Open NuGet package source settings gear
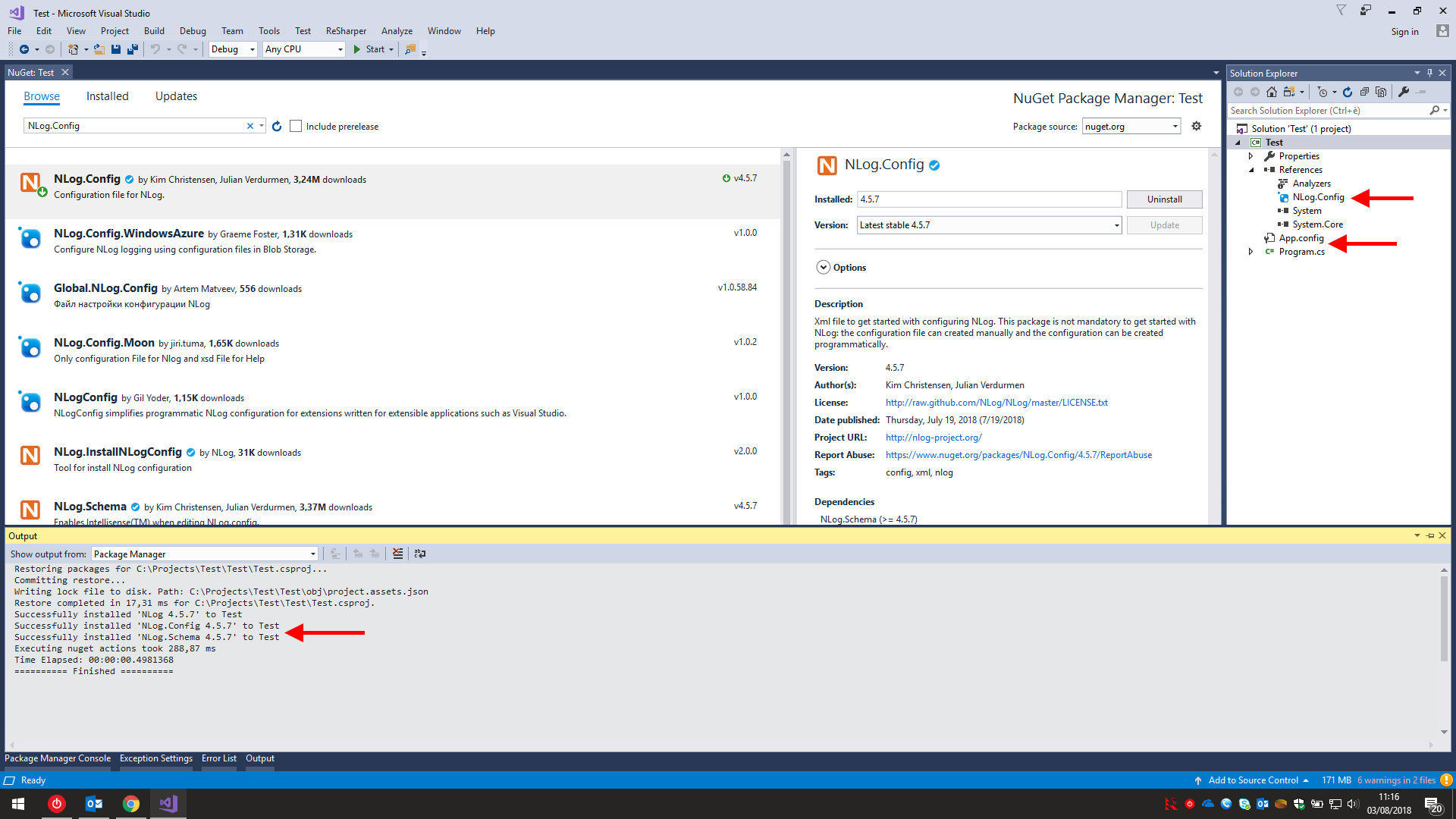This screenshot has width=1456, height=819. coord(1197,126)
